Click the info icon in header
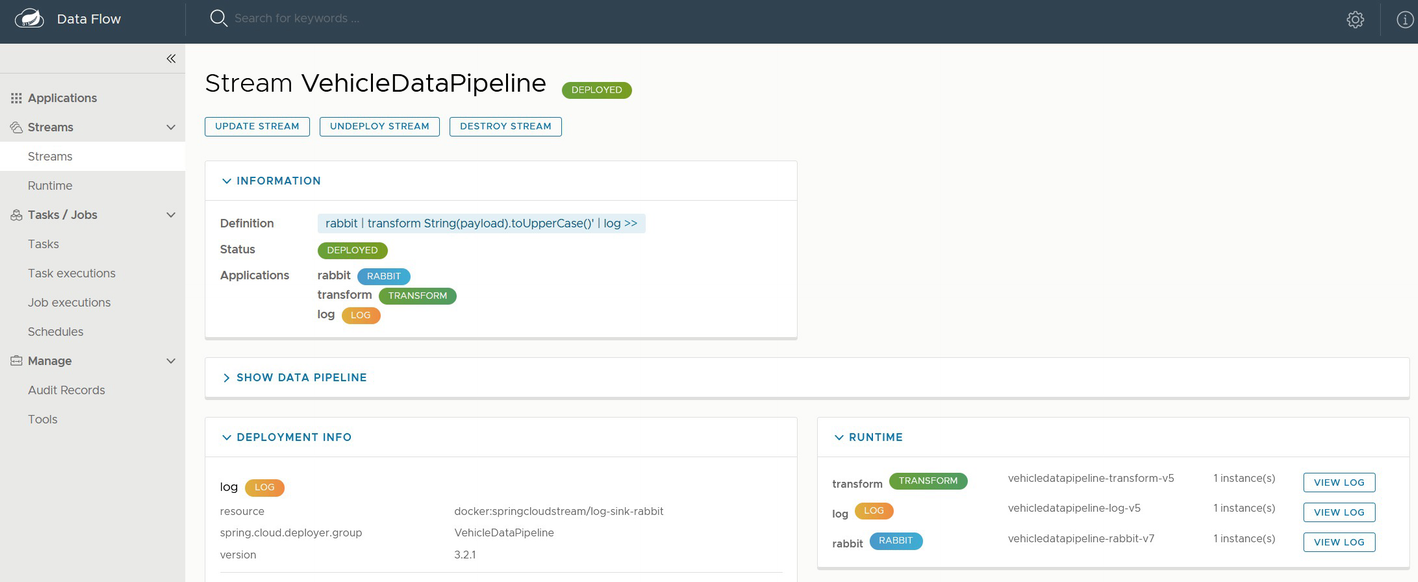1418x582 pixels. click(x=1404, y=19)
